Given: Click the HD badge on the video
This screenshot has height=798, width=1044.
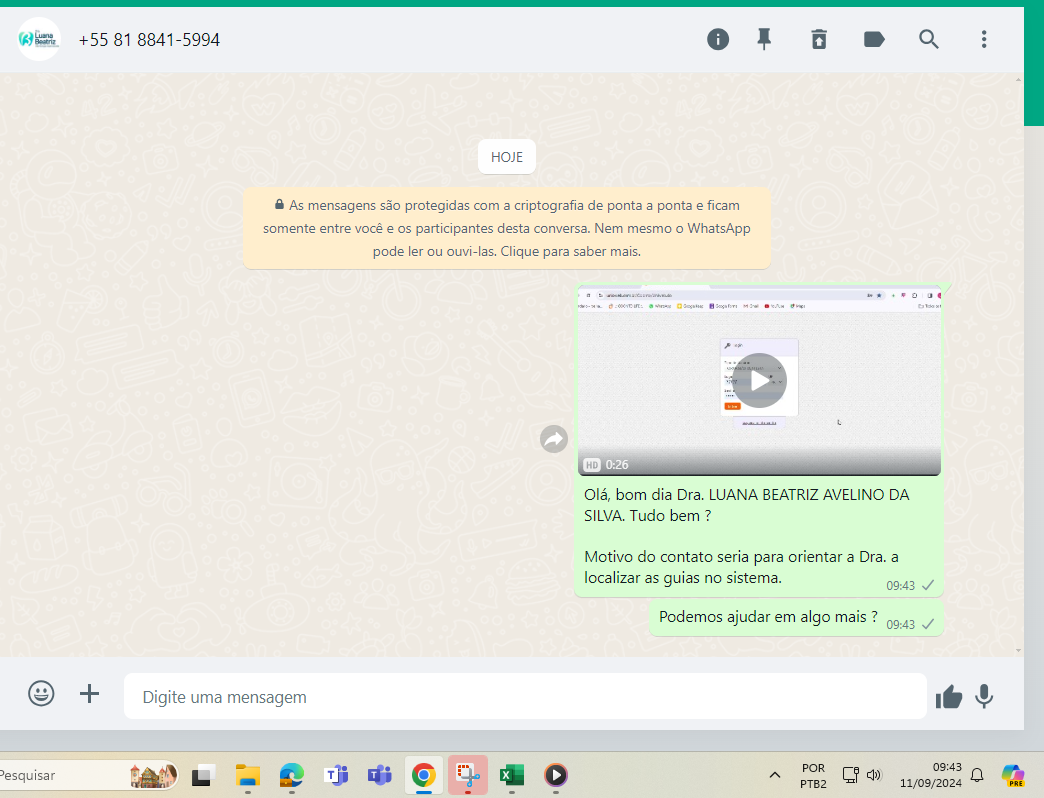Looking at the screenshot, I should click(x=592, y=465).
